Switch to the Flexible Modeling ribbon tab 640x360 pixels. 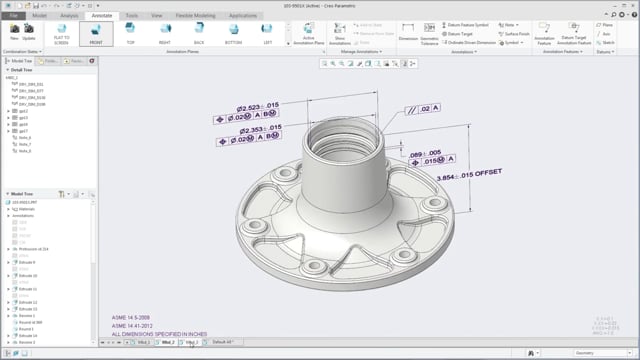(195, 16)
